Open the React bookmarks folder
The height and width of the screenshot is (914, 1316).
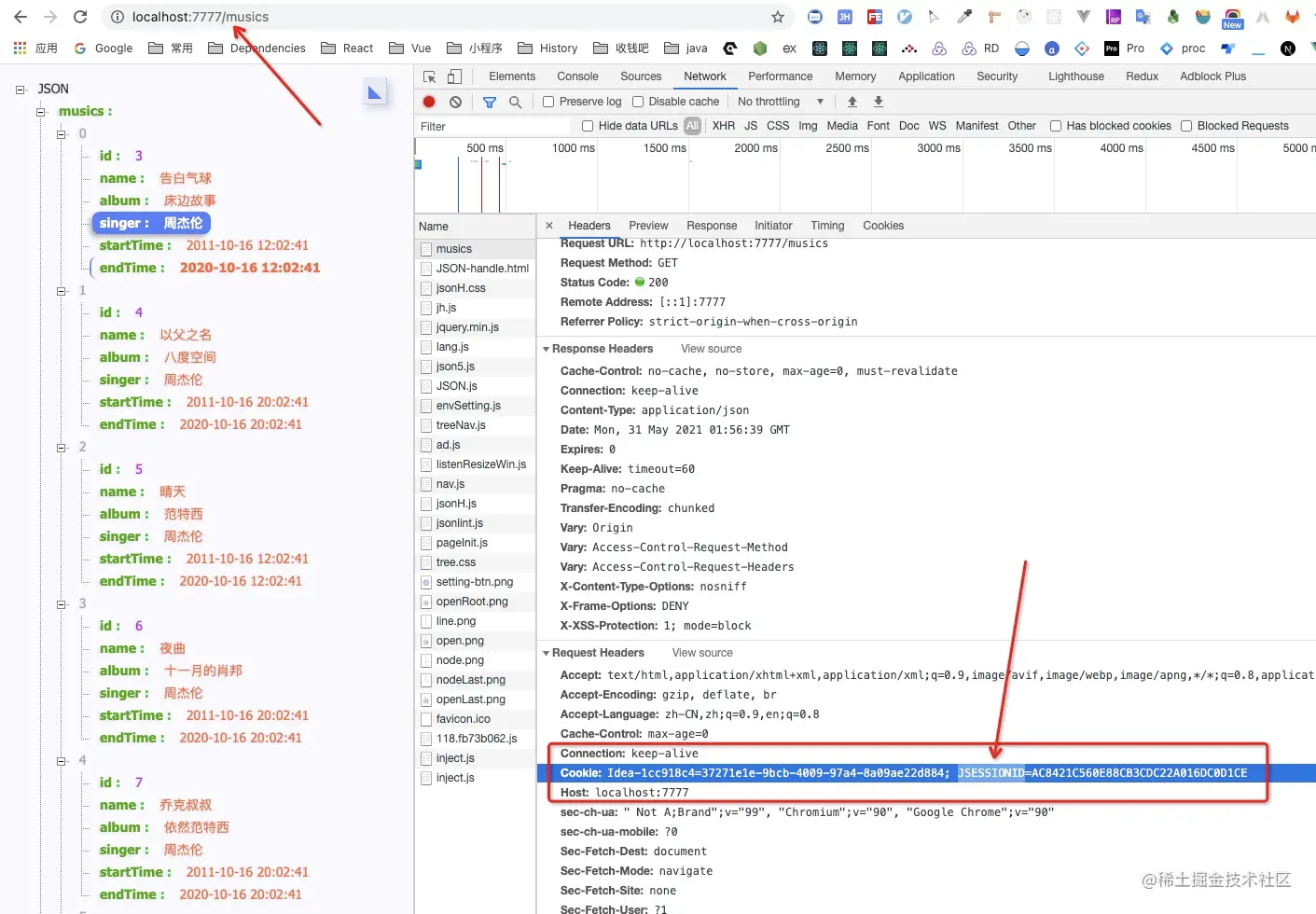point(347,48)
